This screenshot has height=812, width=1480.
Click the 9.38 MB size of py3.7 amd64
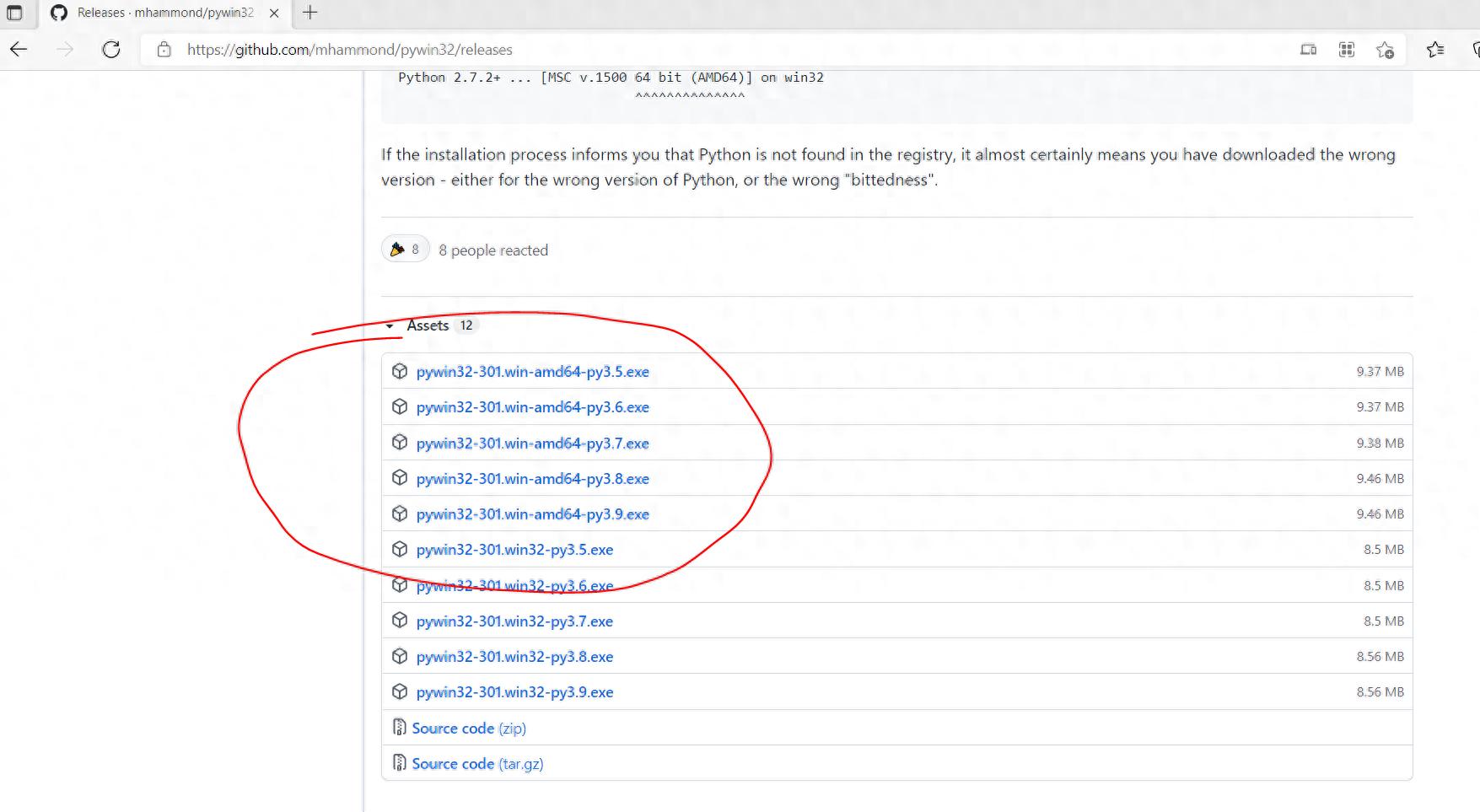(1380, 444)
